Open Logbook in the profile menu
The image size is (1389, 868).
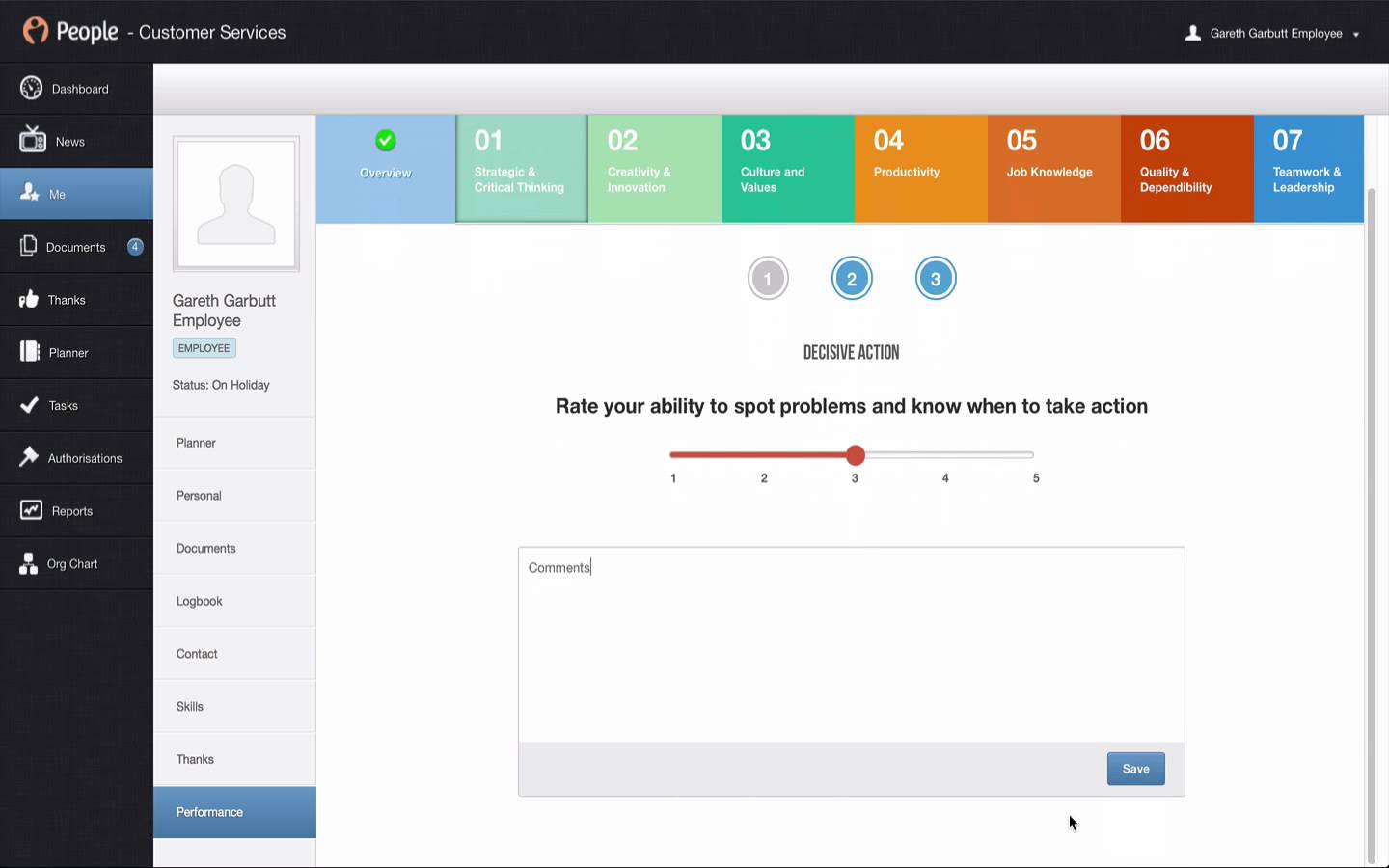(x=200, y=601)
